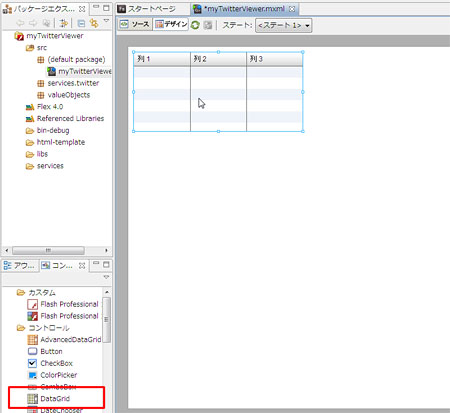Viewport: 450px width, 413px height.
Task: Select the services folder
Action: (45, 166)
